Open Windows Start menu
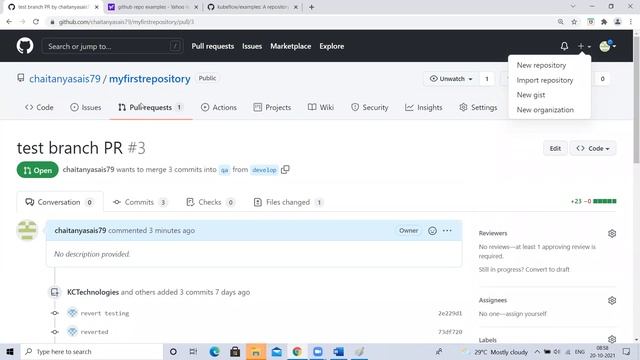The width and height of the screenshot is (640, 360). pos(10,351)
